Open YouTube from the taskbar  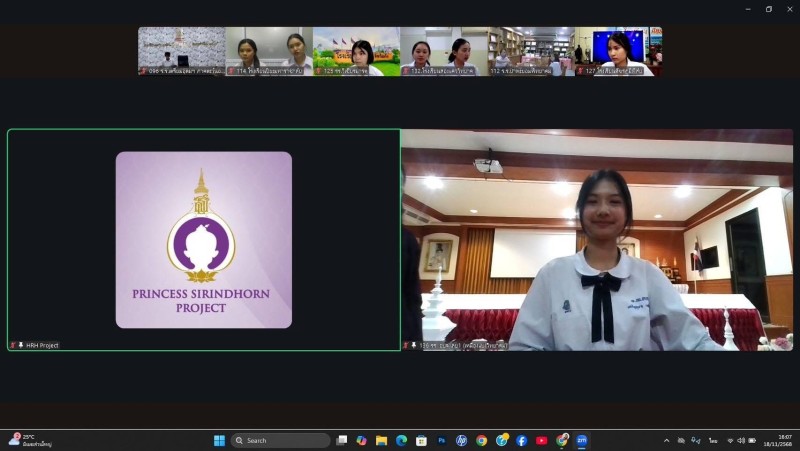[541, 440]
